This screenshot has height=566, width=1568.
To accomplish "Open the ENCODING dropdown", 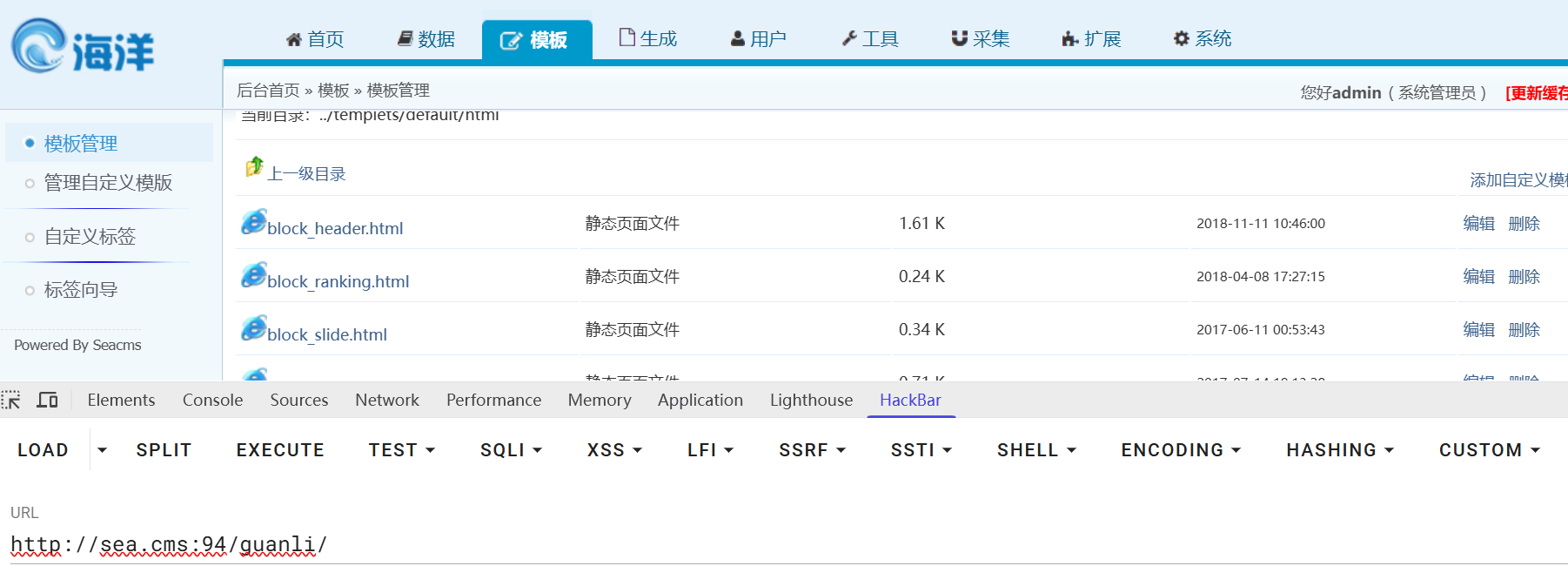I will [x=1181, y=450].
